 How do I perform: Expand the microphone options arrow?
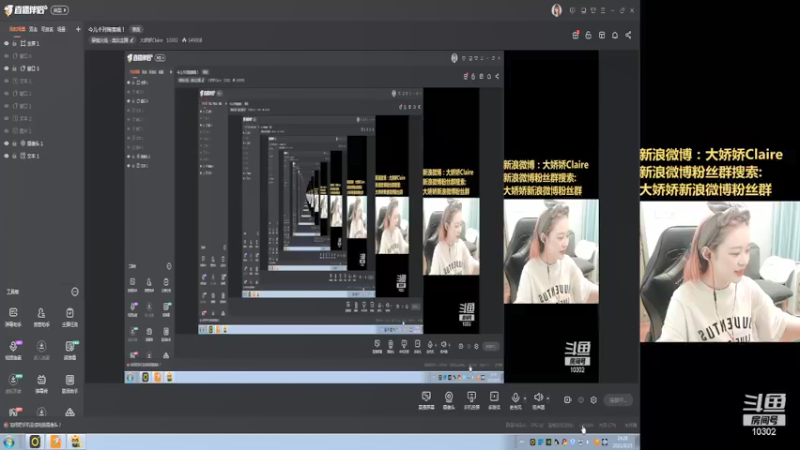tap(525, 398)
